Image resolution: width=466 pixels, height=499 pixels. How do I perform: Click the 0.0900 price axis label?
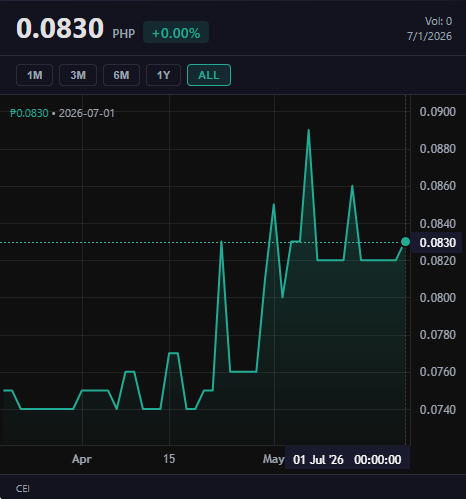438,112
